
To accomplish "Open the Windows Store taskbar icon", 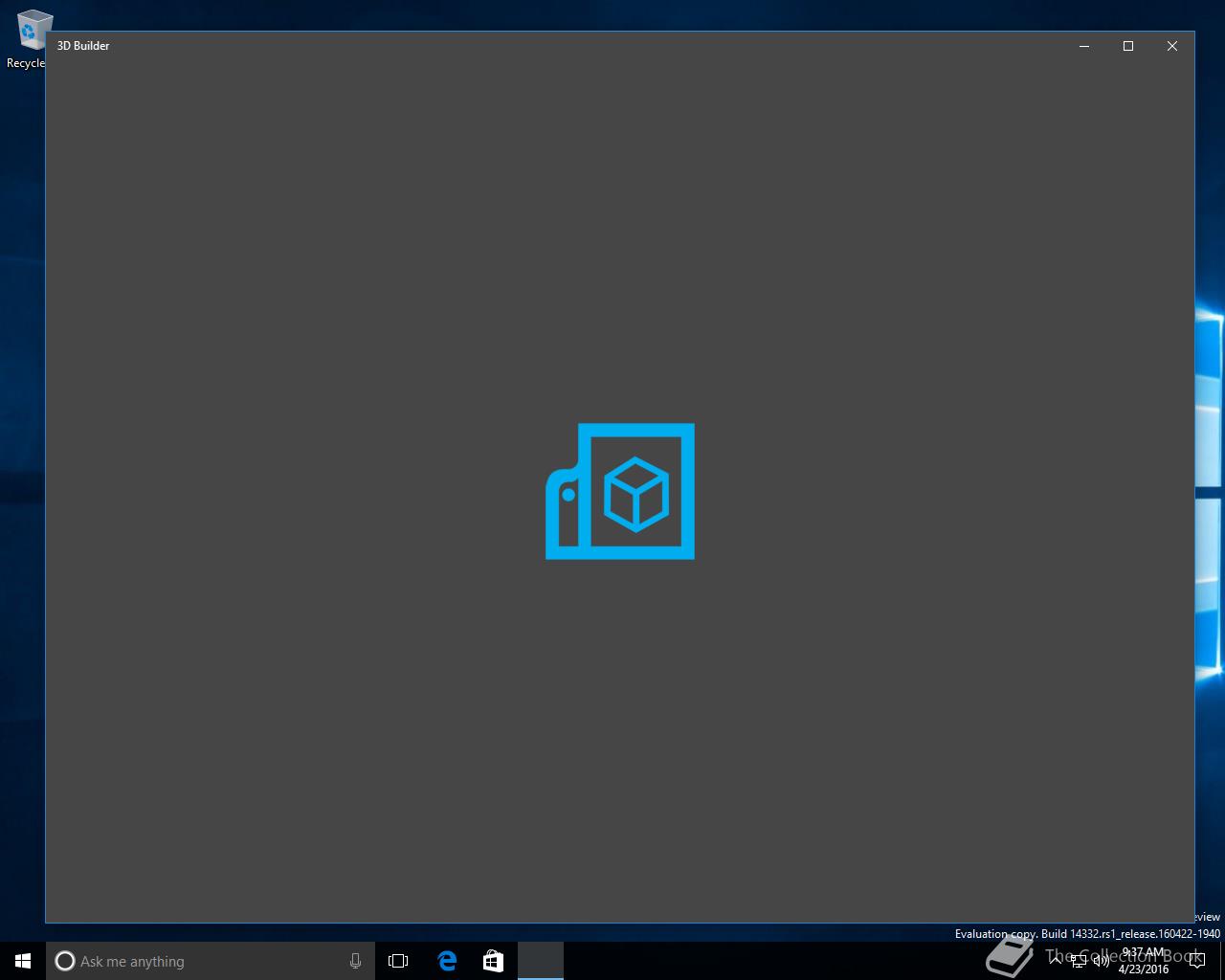I will tap(493, 961).
